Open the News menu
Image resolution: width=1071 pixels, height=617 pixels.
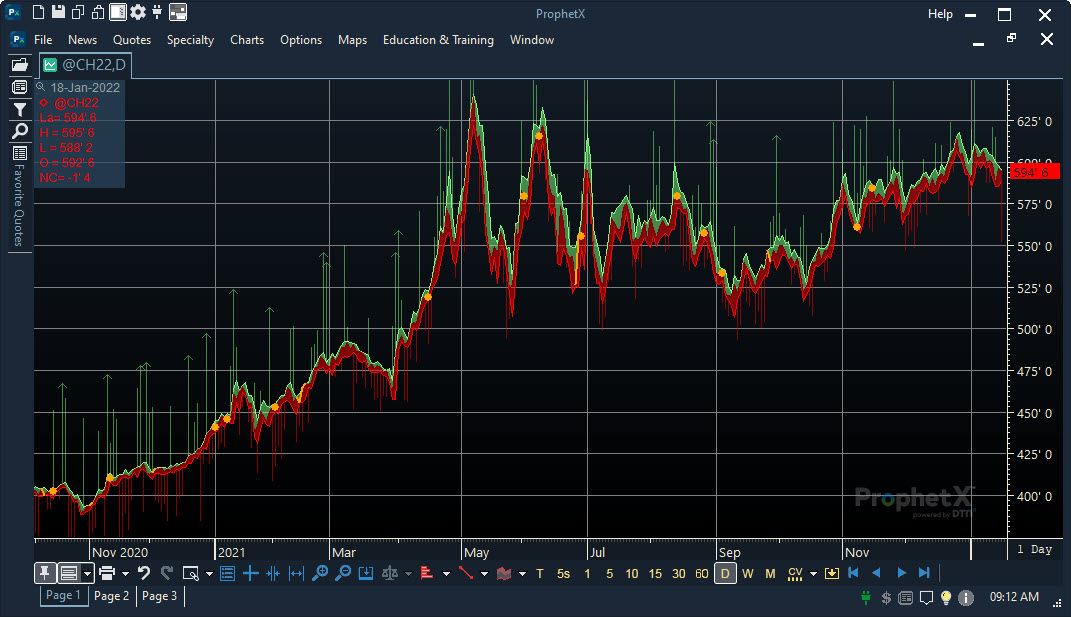83,40
